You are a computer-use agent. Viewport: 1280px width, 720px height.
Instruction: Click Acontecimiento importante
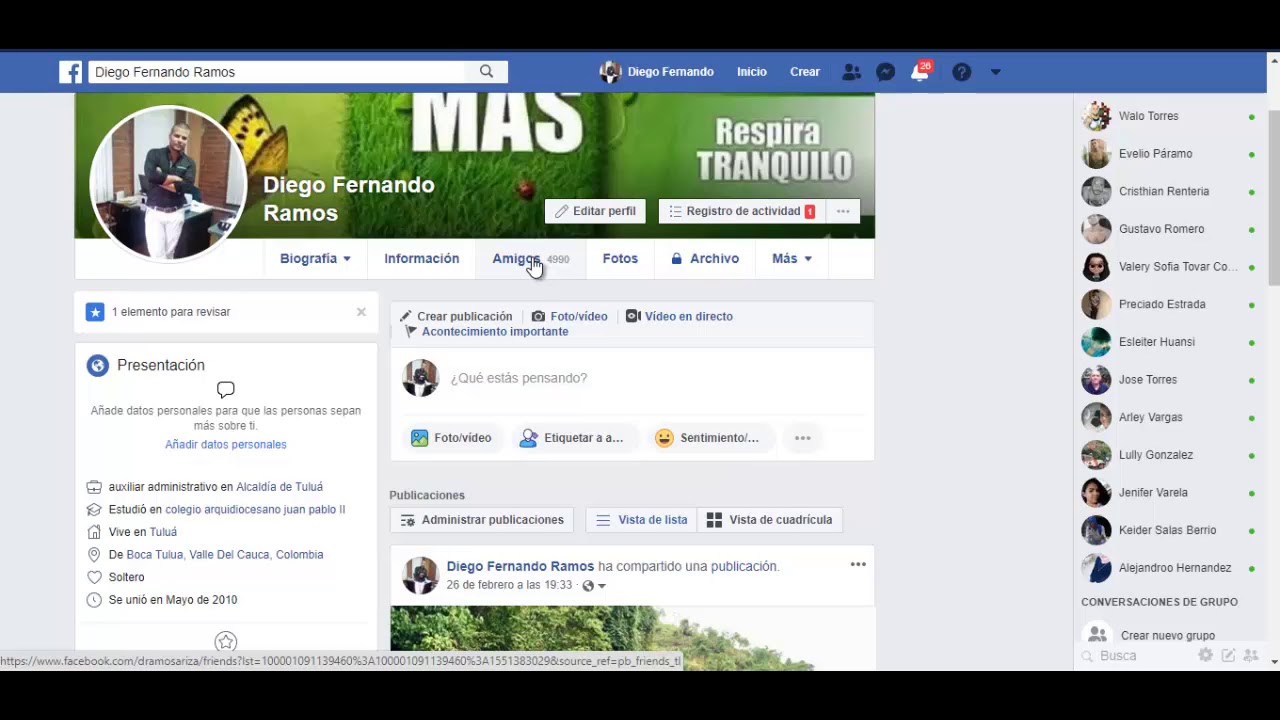[x=486, y=331]
